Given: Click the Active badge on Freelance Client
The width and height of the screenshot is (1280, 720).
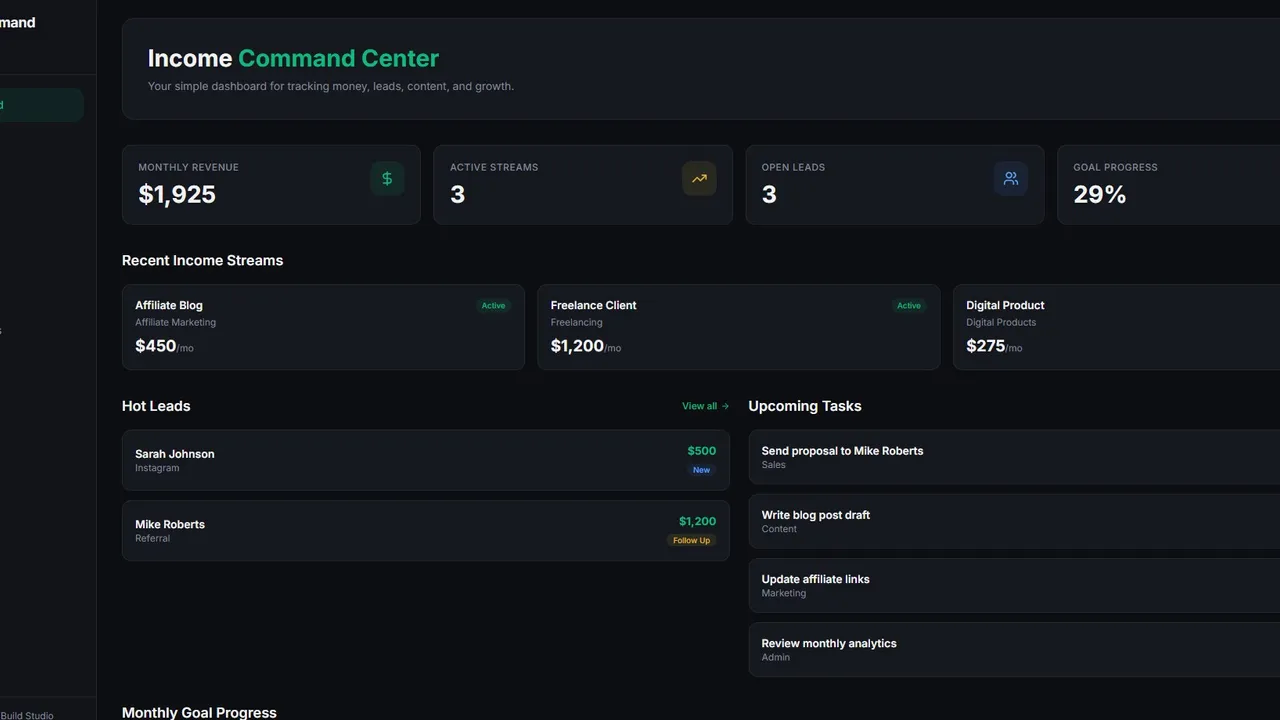Looking at the screenshot, I should click(909, 306).
